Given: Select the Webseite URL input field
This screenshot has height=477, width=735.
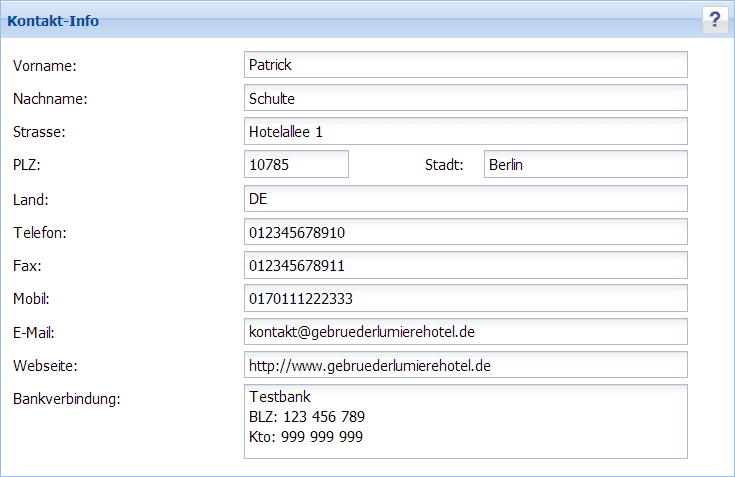Looking at the screenshot, I should pos(465,365).
